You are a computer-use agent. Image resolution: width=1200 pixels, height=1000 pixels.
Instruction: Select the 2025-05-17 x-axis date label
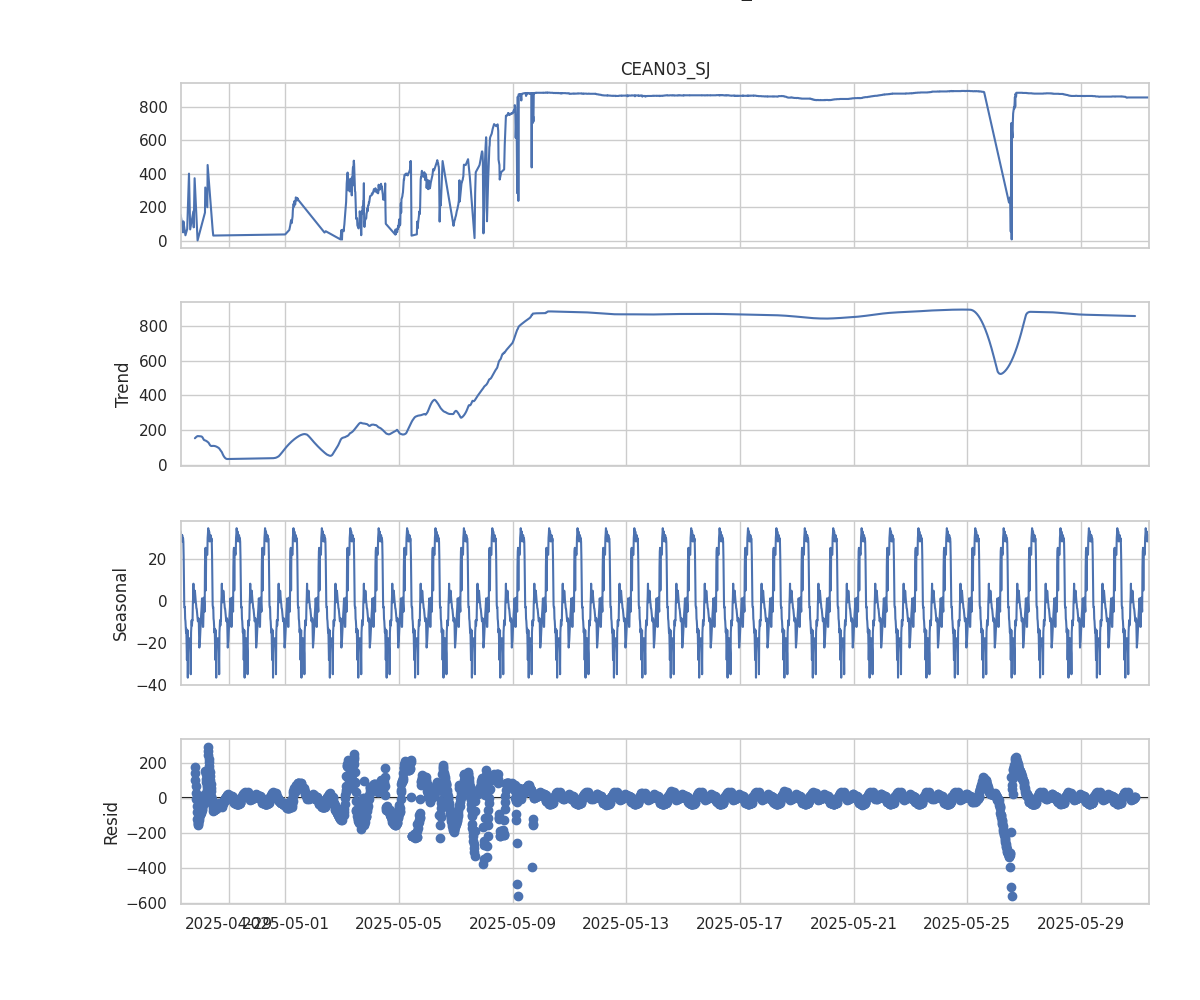click(x=739, y=923)
